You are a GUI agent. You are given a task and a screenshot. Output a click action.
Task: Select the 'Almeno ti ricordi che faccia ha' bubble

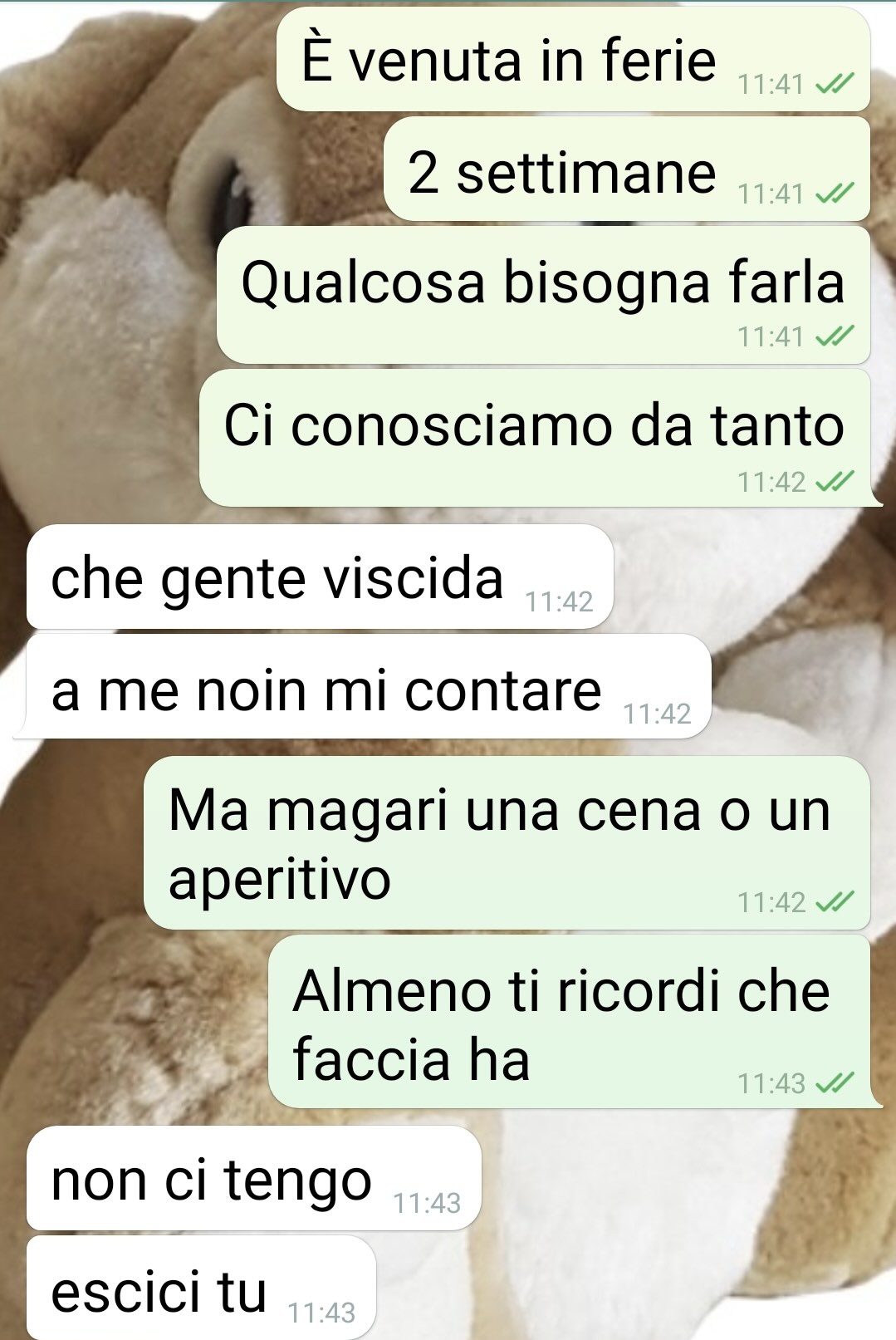(575, 1021)
